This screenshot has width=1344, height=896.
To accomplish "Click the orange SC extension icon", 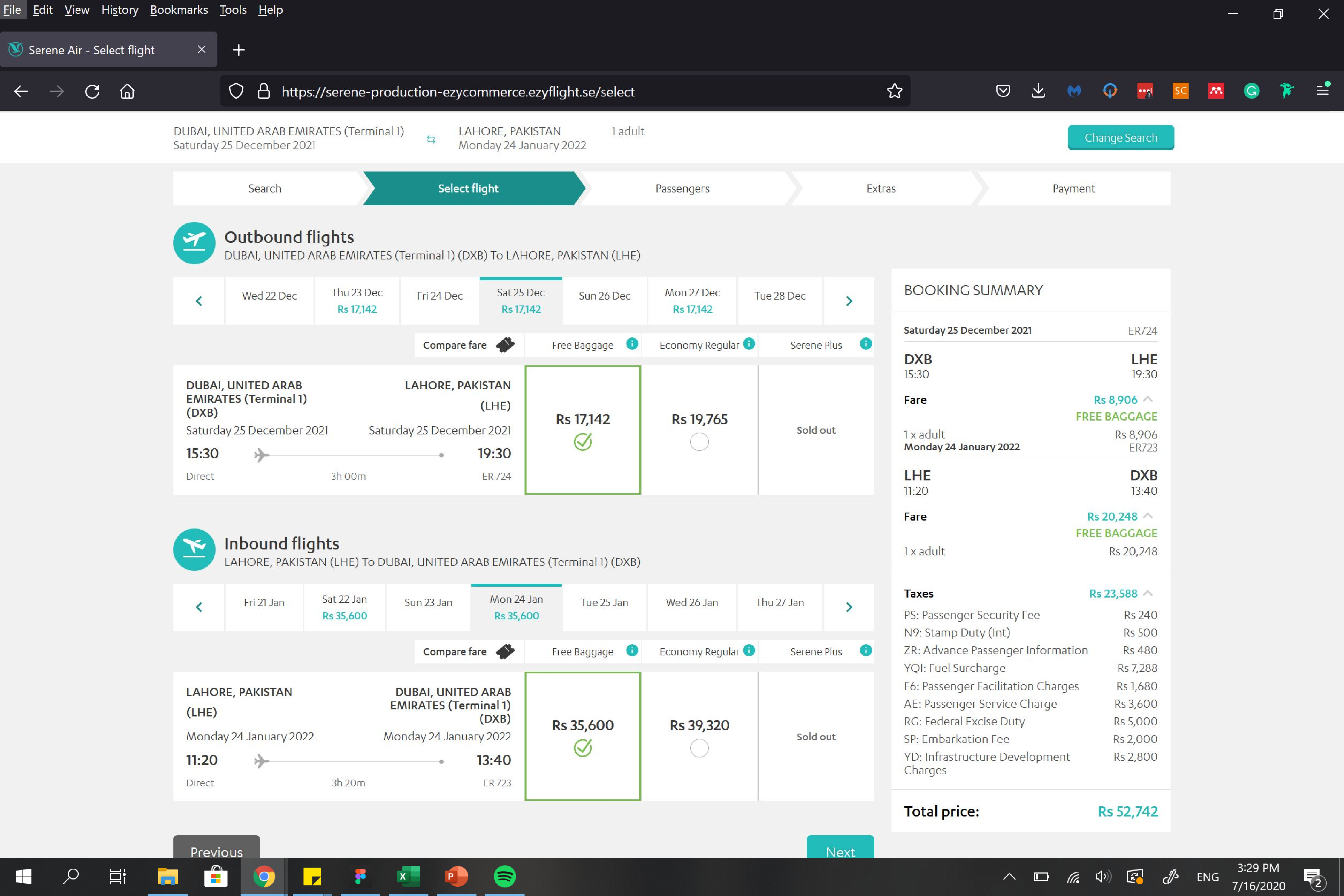I will tap(1181, 91).
